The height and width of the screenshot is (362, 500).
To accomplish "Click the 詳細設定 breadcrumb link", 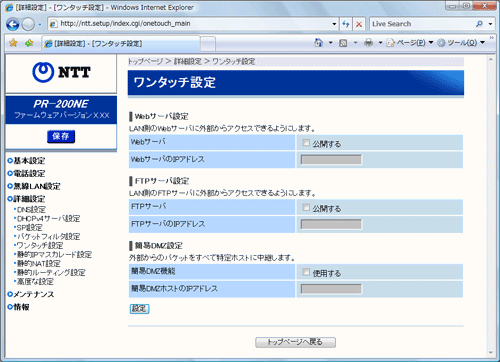I will click(187, 62).
